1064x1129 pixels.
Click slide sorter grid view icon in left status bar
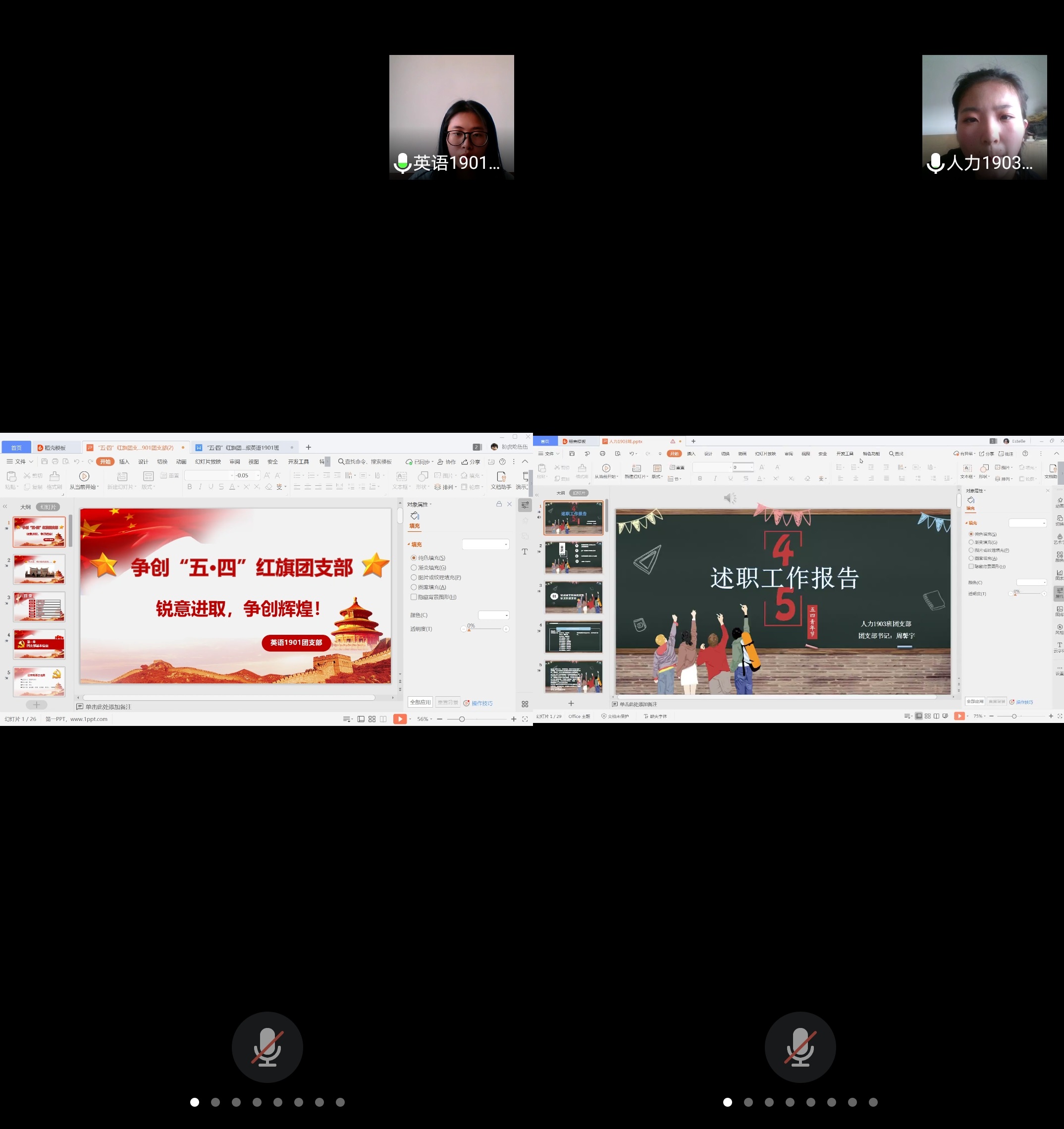tap(372, 719)
